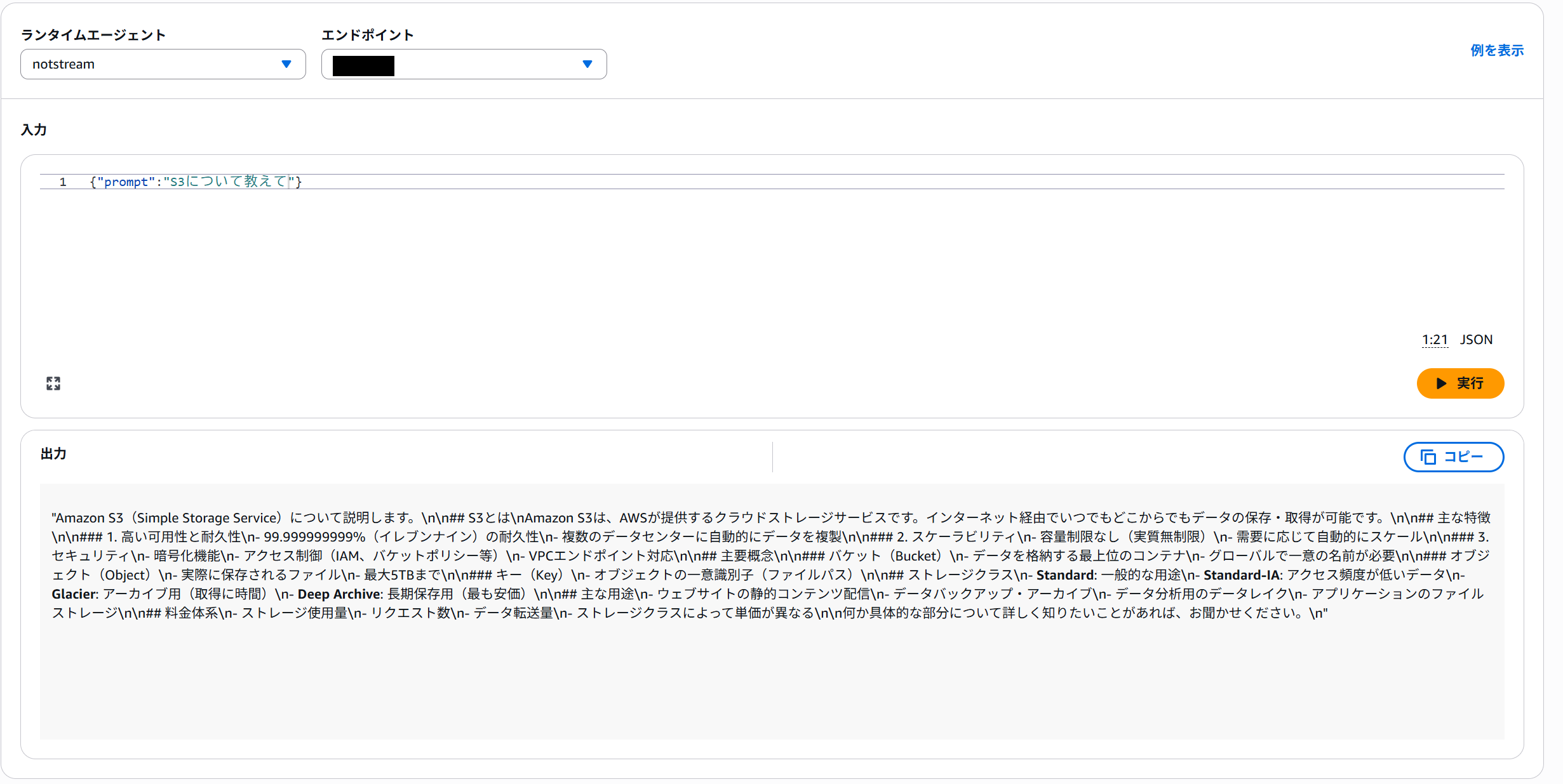Click the fullscreen expand icon below the editor
Viewport: 1563px width, 784px height.
pyautogui.click(x=53, y=383)
